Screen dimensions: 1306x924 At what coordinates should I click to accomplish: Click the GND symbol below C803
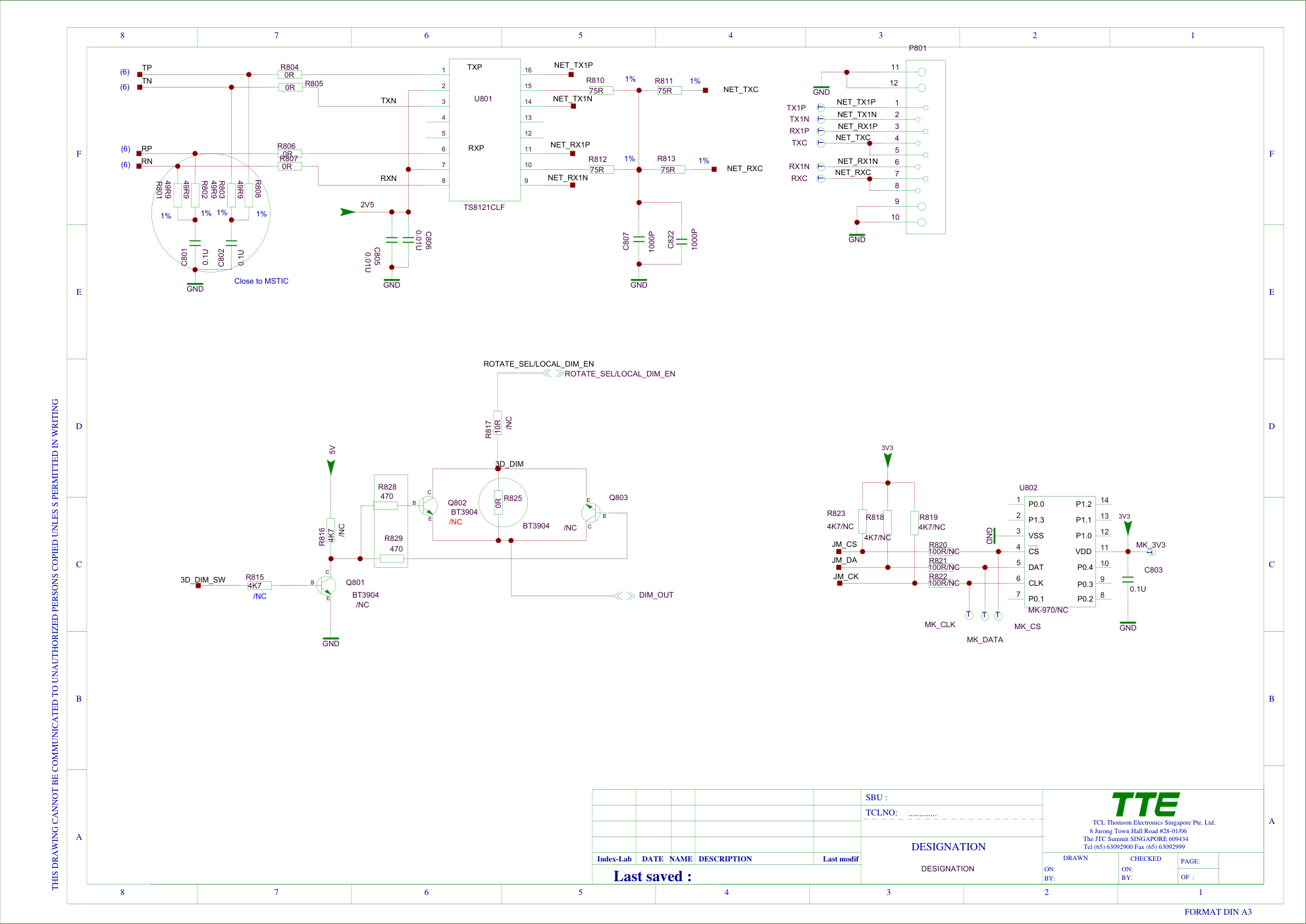click(1128, 626)
